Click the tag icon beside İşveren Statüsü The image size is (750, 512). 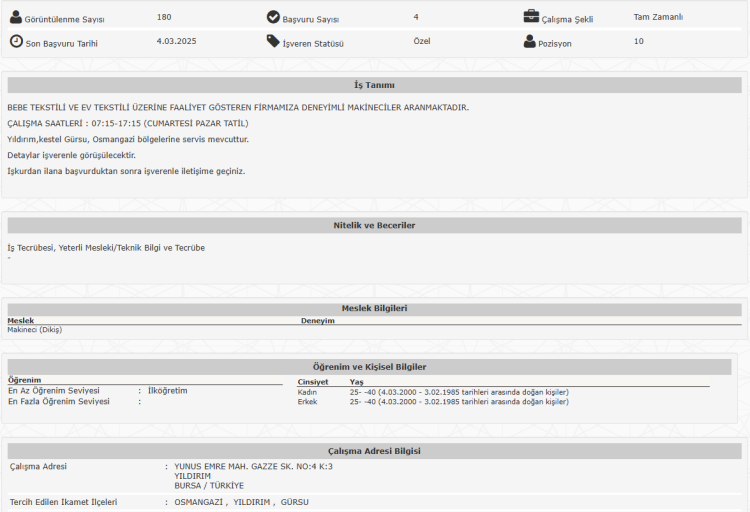coord(274,42)
